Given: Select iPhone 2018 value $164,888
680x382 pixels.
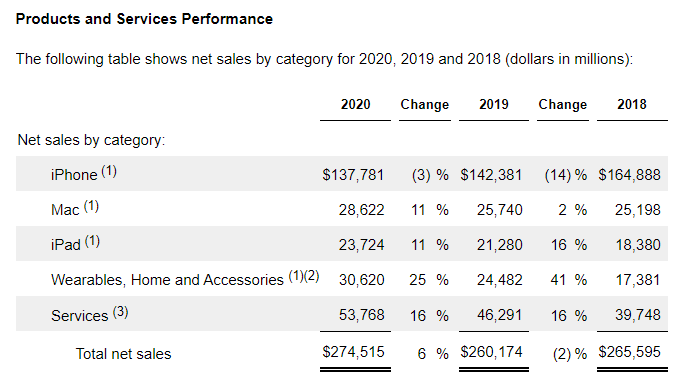Looking at the screenshot, I should click(x=629, y=175).
